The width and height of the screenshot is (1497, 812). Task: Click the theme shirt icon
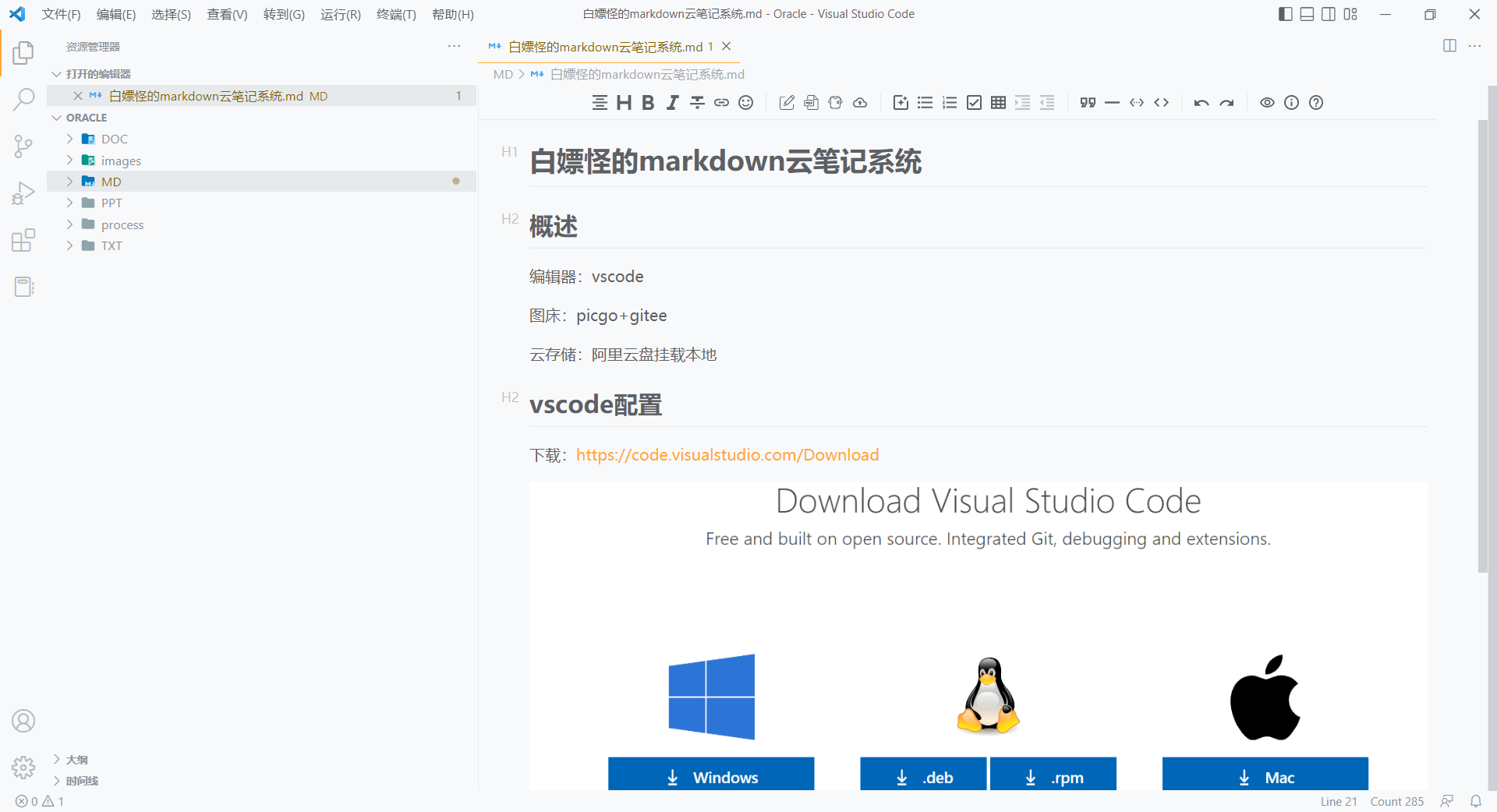835,103
